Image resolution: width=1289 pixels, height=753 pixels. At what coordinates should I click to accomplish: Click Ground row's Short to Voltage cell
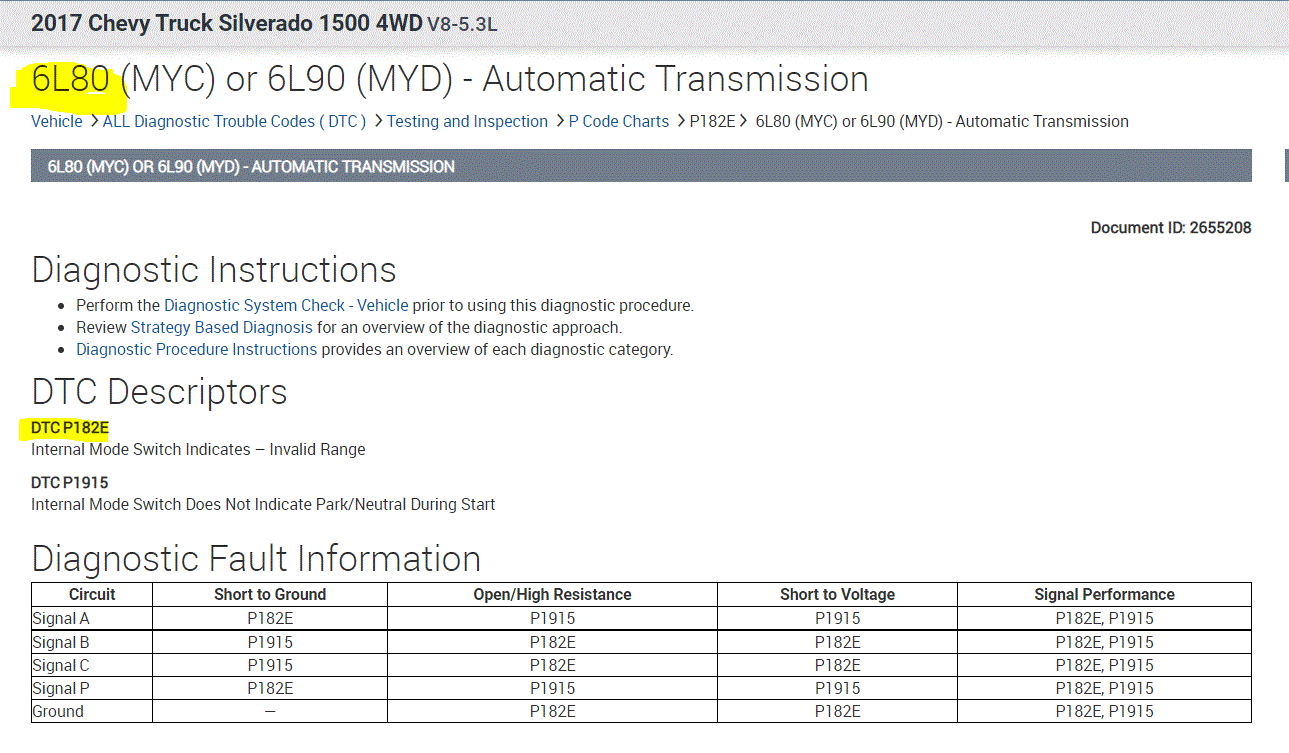[837, 711]
